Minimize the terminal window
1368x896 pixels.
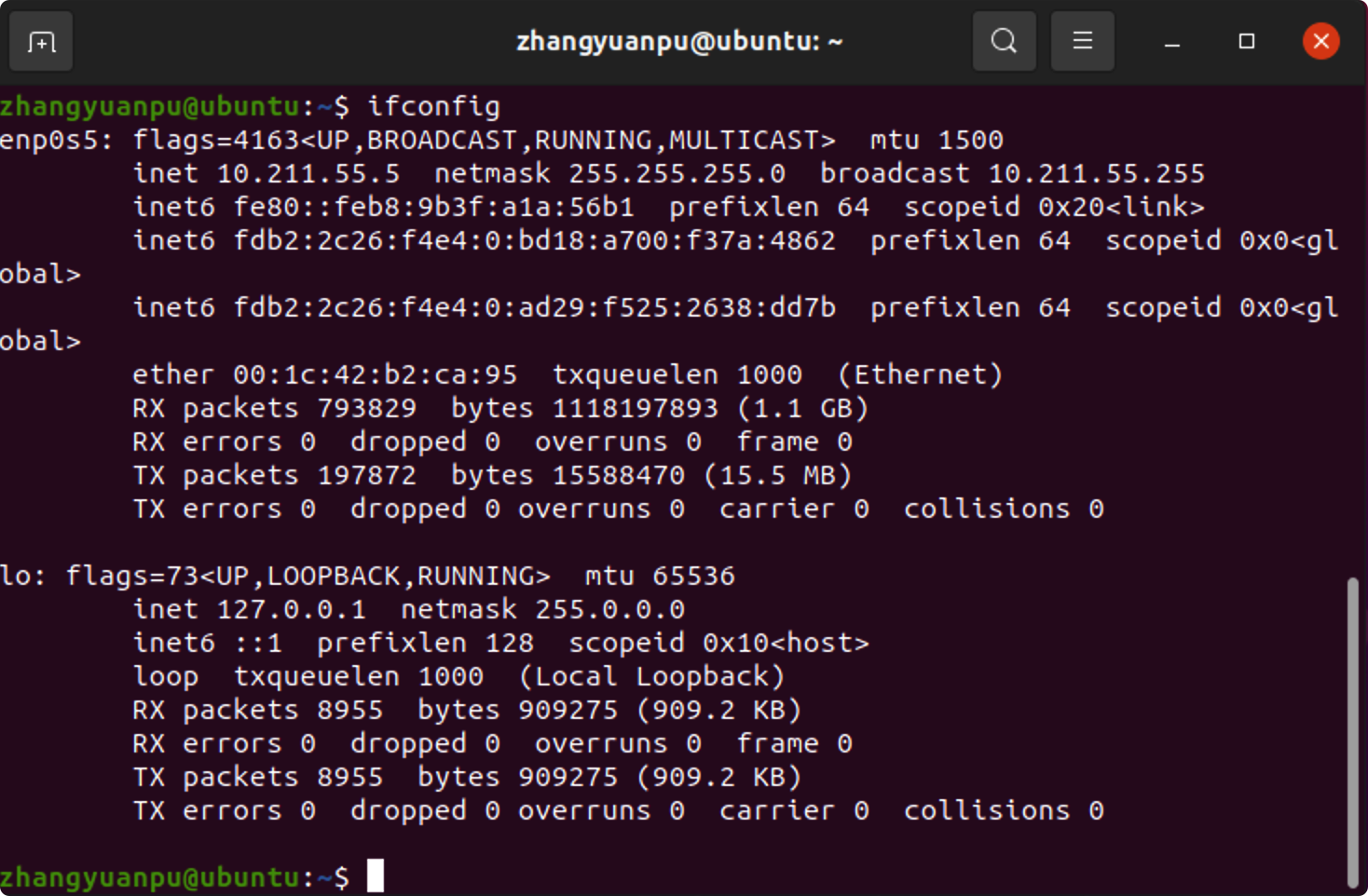[x=1172, y=42]
